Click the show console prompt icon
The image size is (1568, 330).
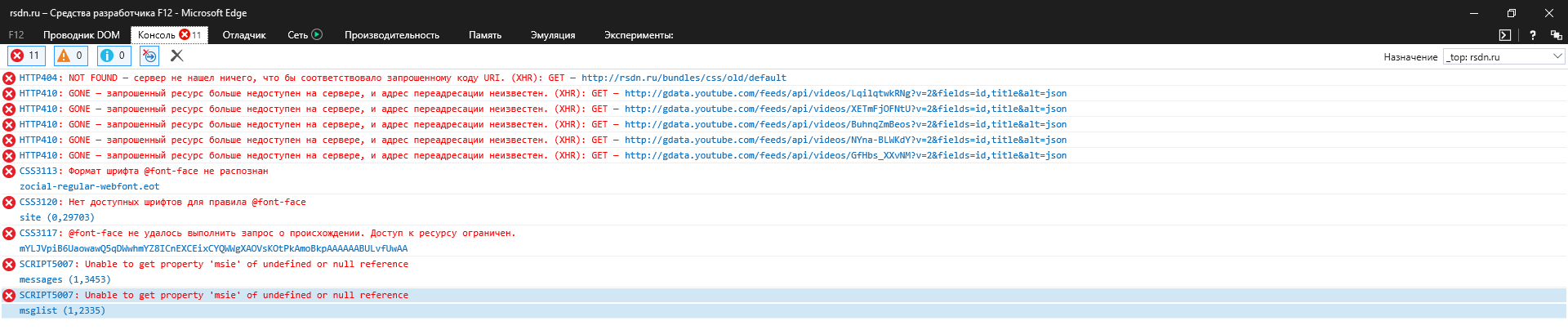pyautogui.click(x=1505, y=35)
